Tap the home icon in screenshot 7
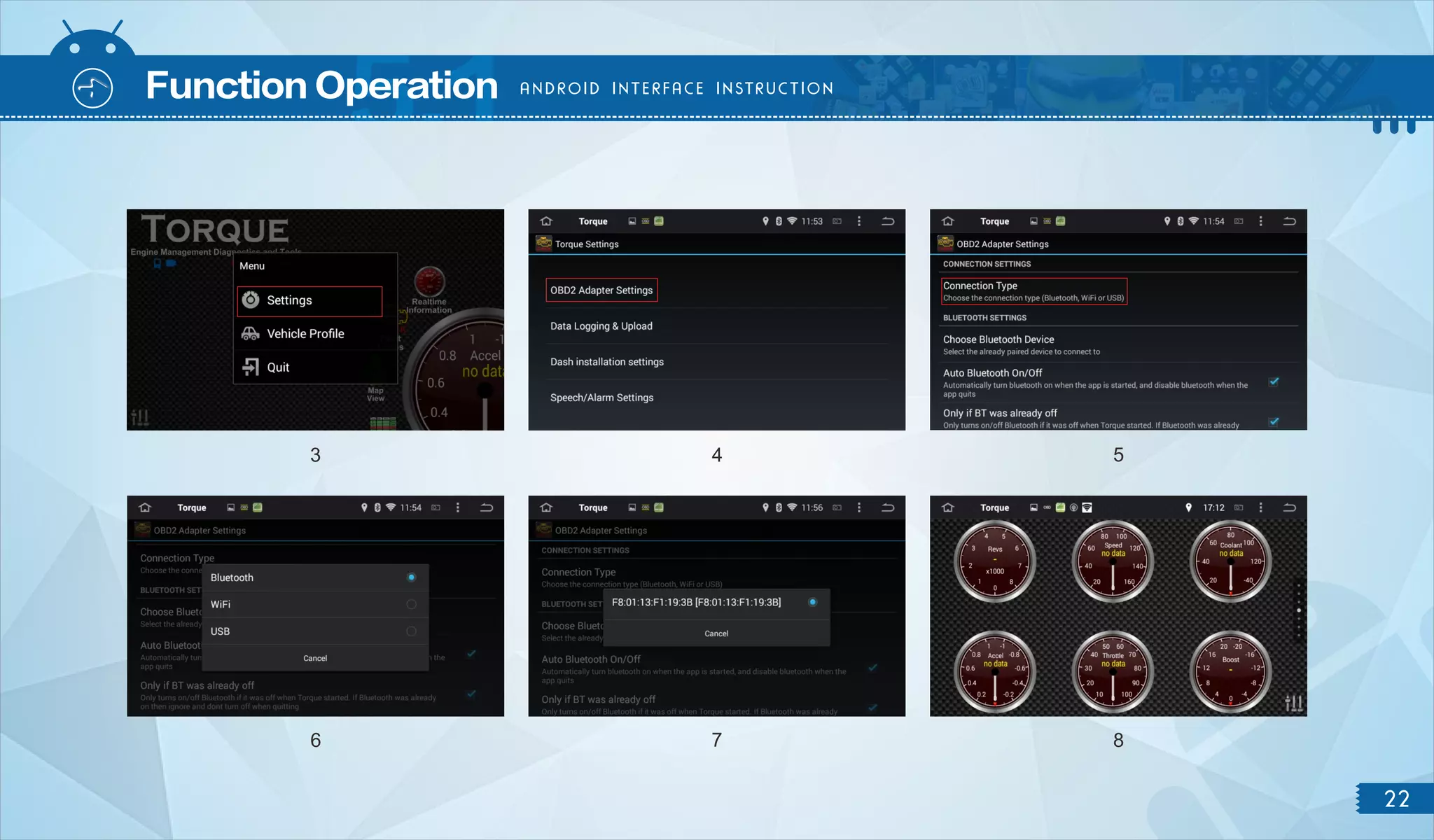1434x840 pixels. [x=546, y=507]
